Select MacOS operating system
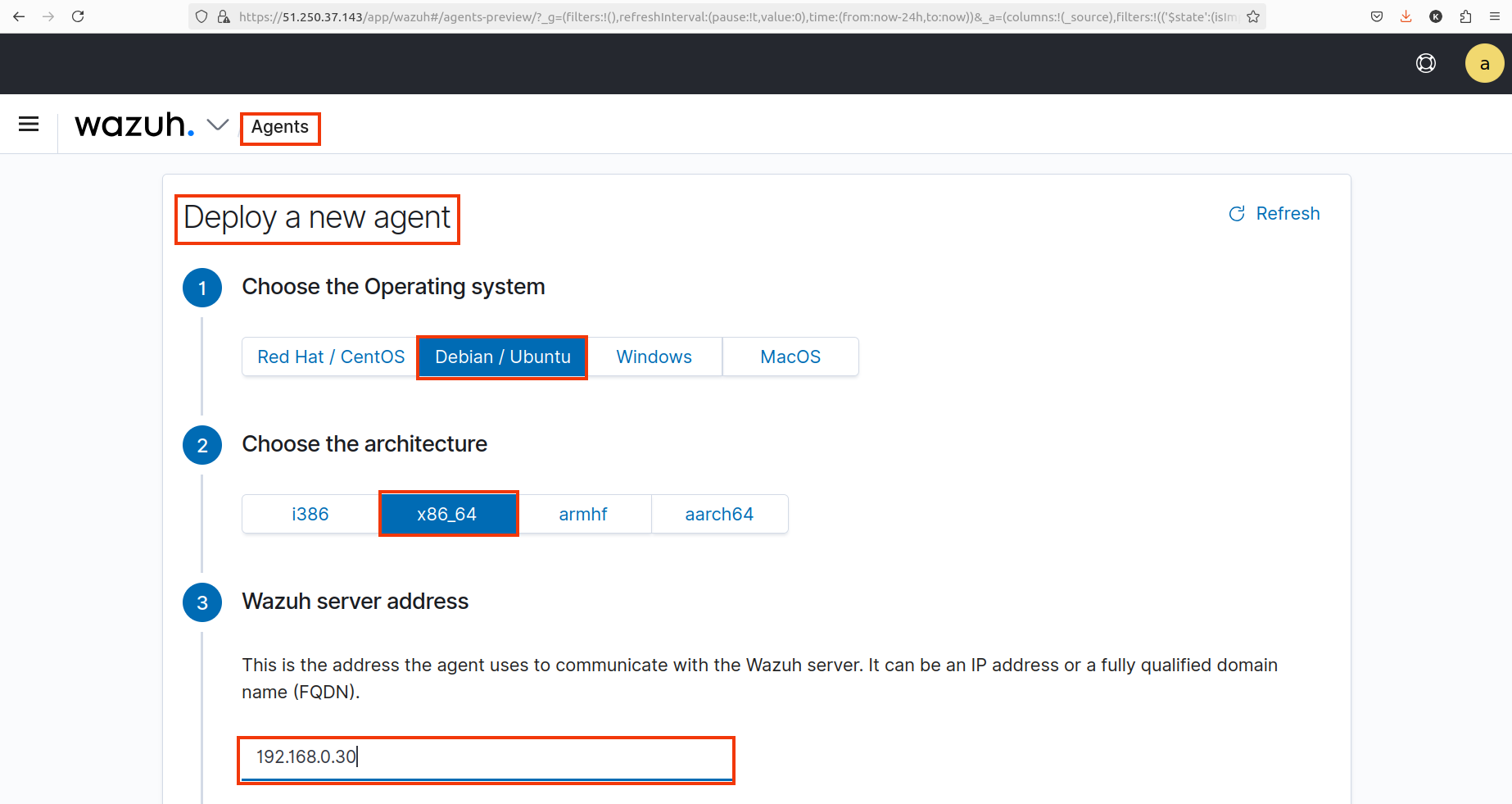 click(790, 357)
